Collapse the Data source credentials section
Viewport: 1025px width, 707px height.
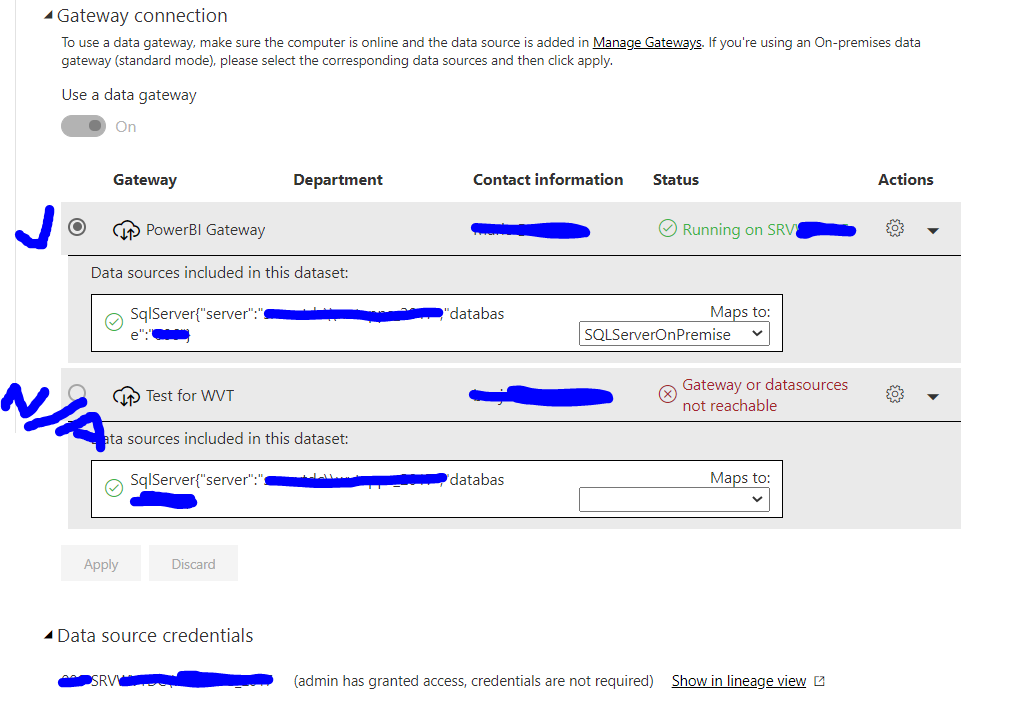(x=48, y=635)
